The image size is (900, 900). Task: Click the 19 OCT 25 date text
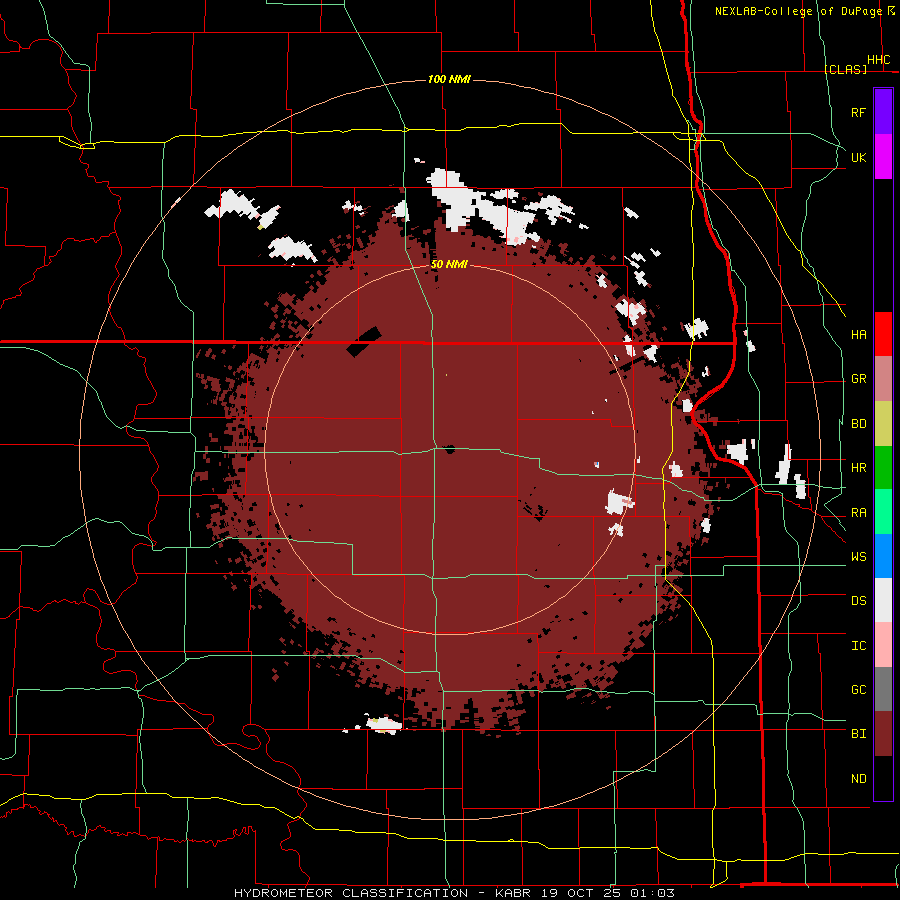tap(582, 893)
